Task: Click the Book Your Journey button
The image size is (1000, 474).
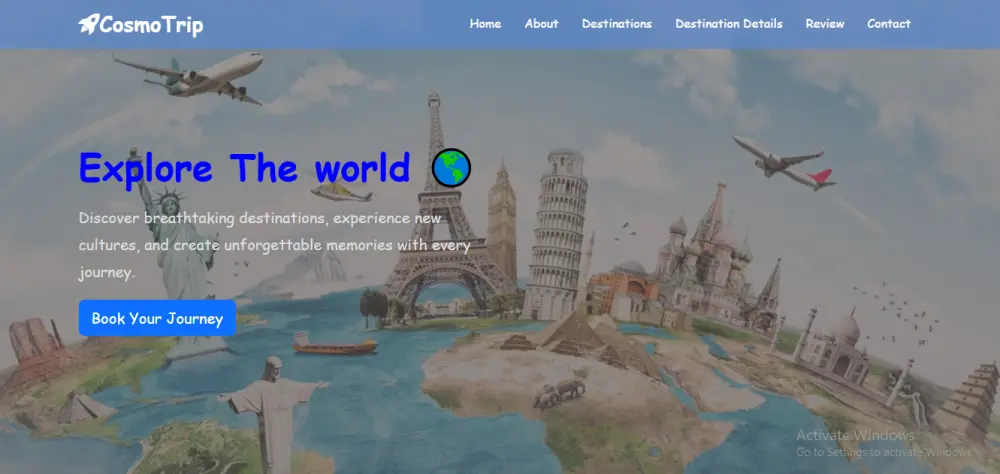Action: (158, 318)
